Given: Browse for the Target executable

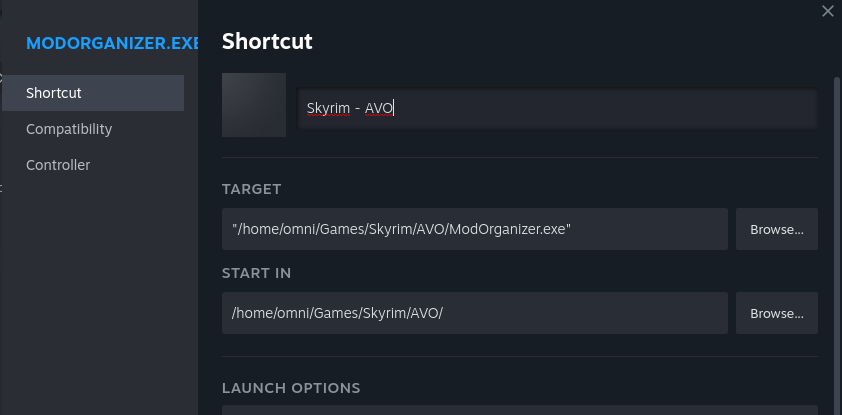Looking at the screenshot, I should click(x=777, y=229).
